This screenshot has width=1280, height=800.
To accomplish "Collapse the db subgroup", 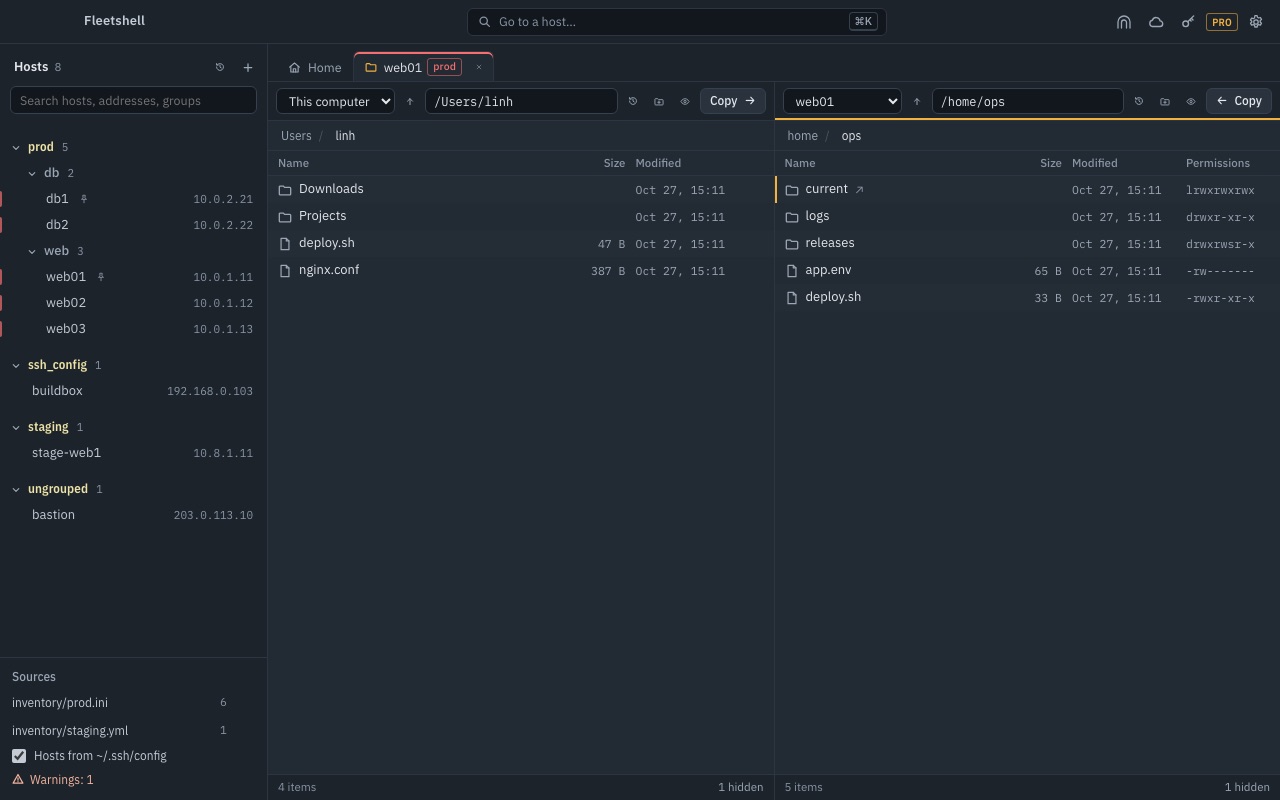I will 32,173.
